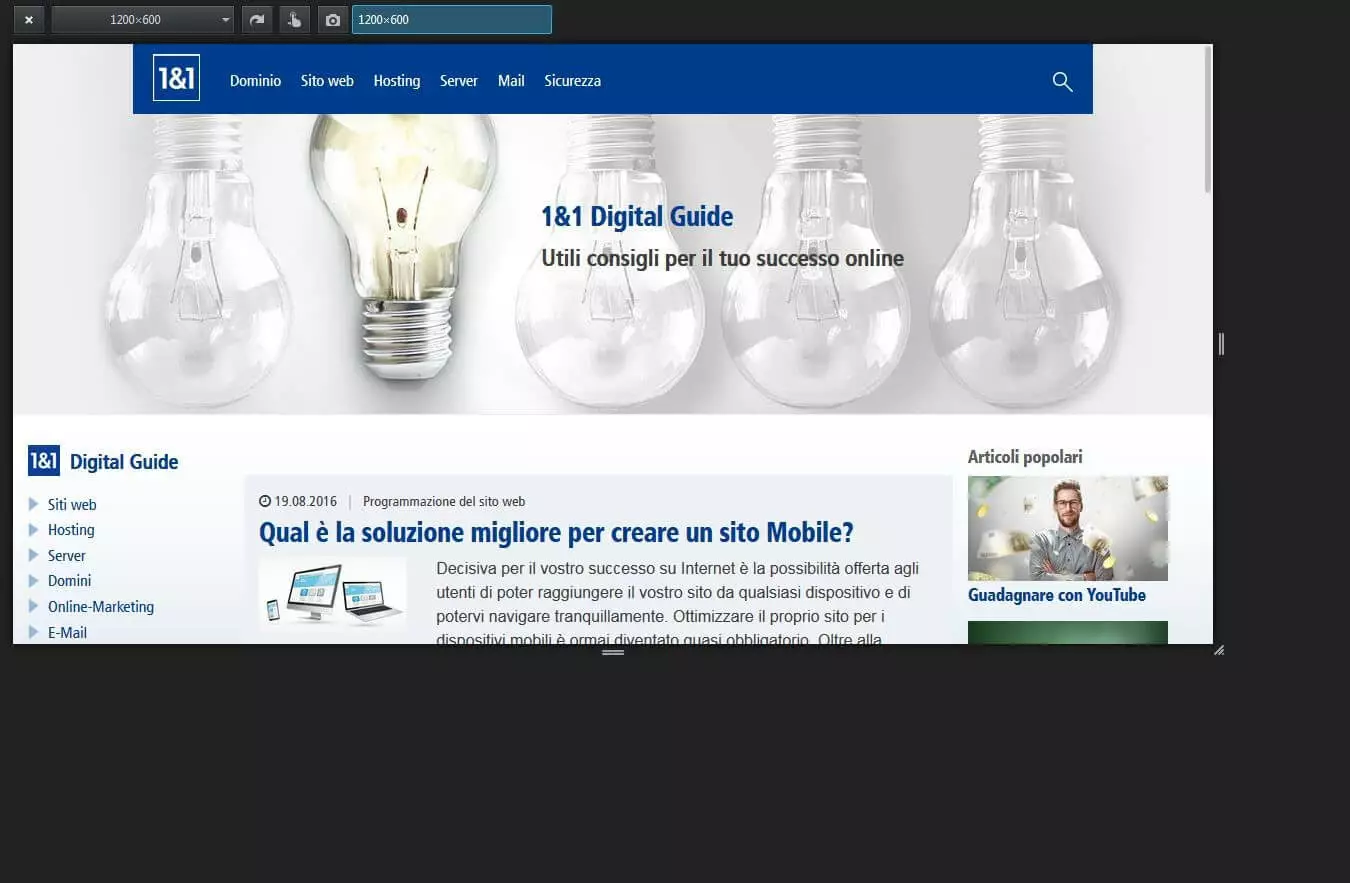Open the Sicurezza menu
The width and height of the screenshot is (1350, 883).
click(573, 81)
